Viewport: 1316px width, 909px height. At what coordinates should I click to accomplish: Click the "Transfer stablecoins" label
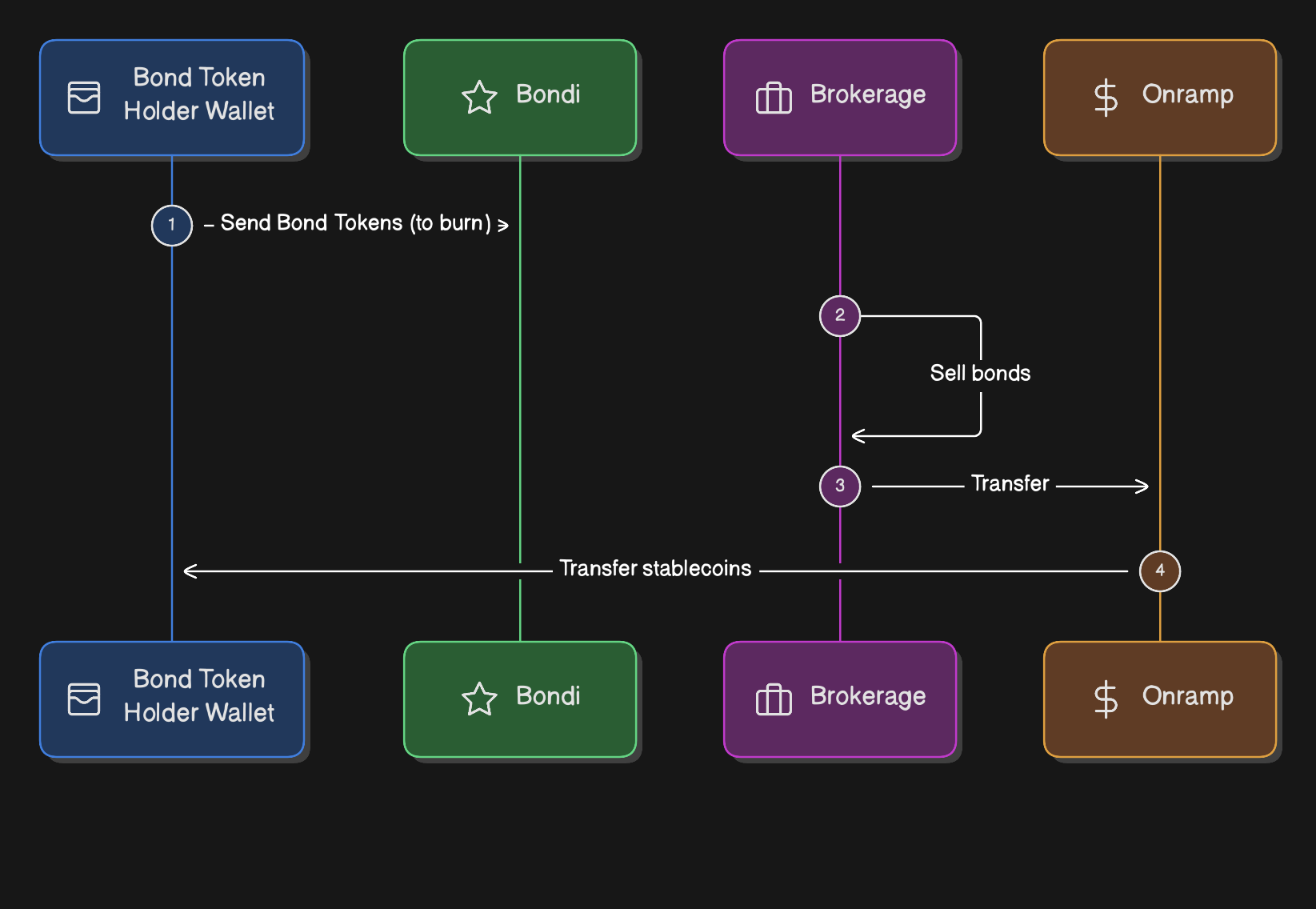click(x=655, y=569)
